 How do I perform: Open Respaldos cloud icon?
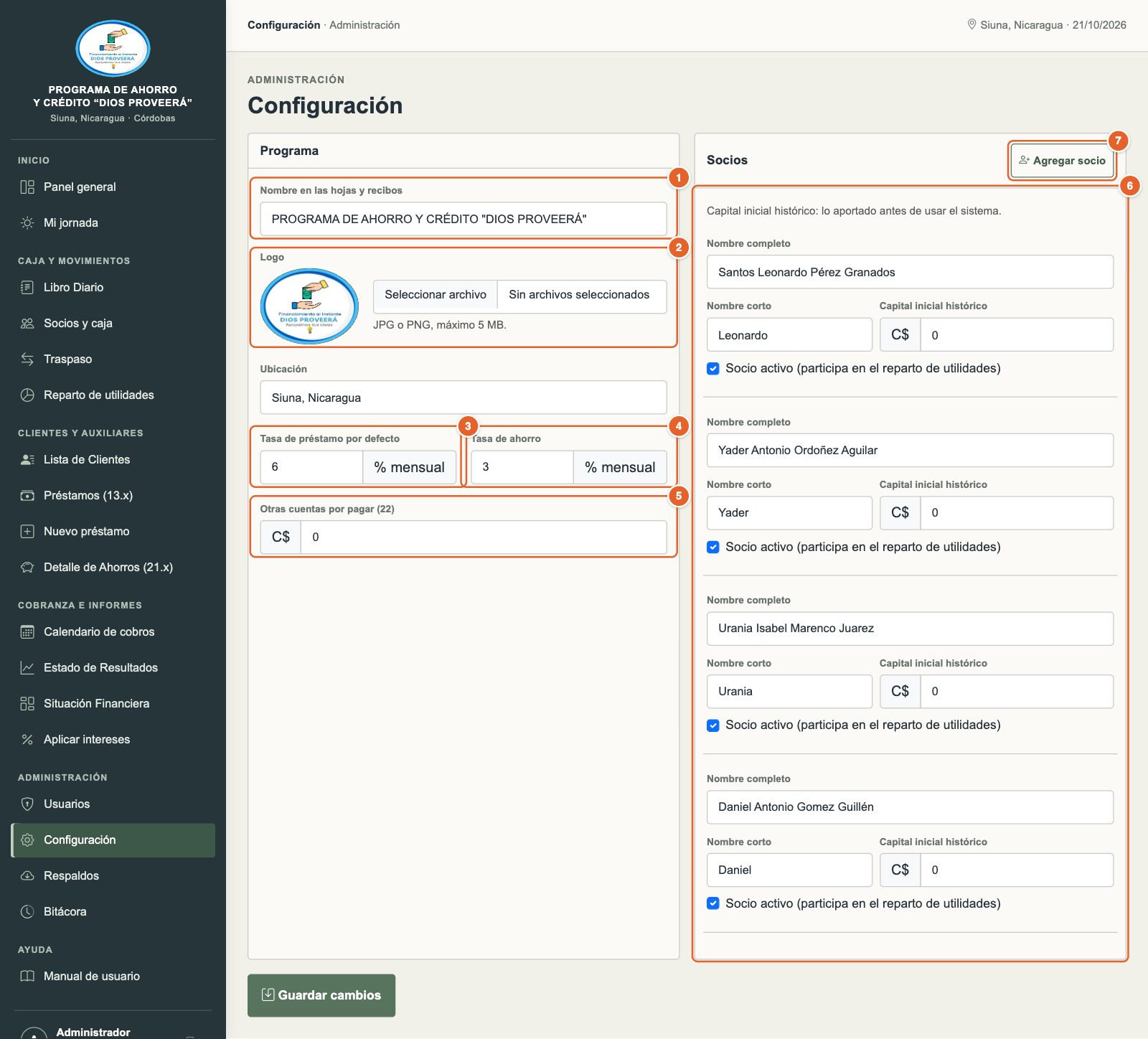pyautogui.click(x=27, y=876)
